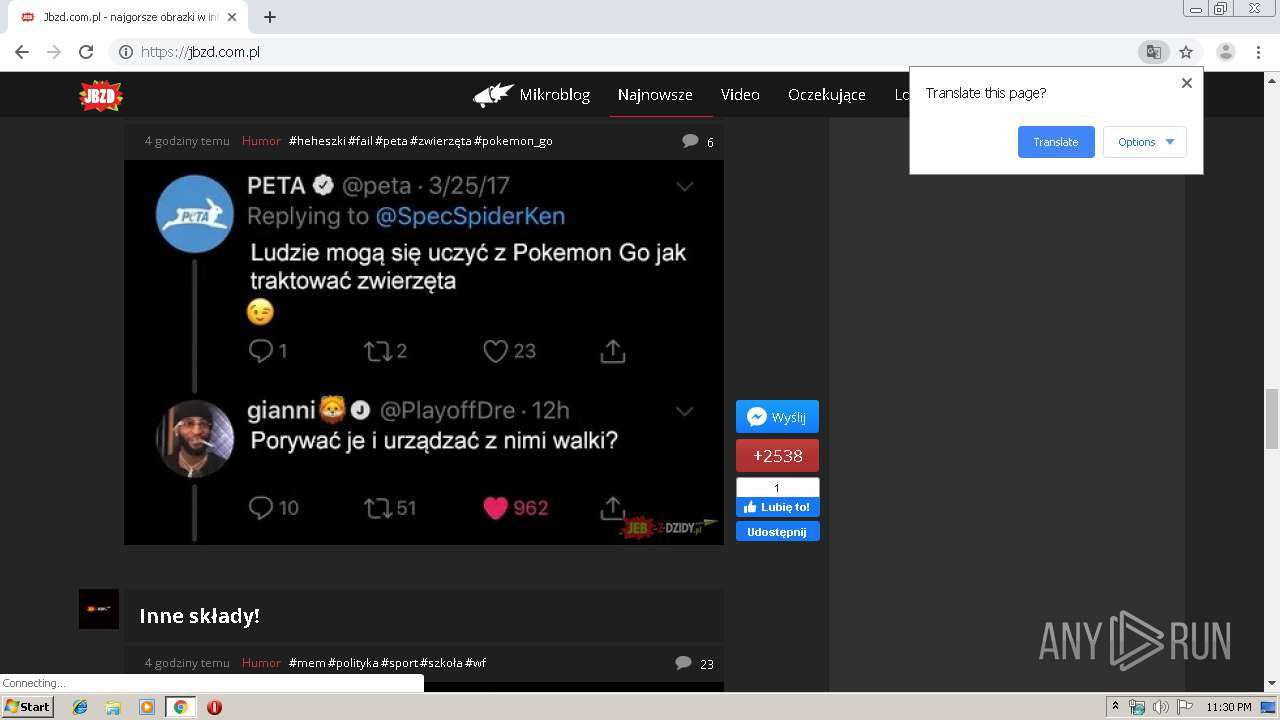Switch to Chrome in the taskbar

(x=180, y=707)
